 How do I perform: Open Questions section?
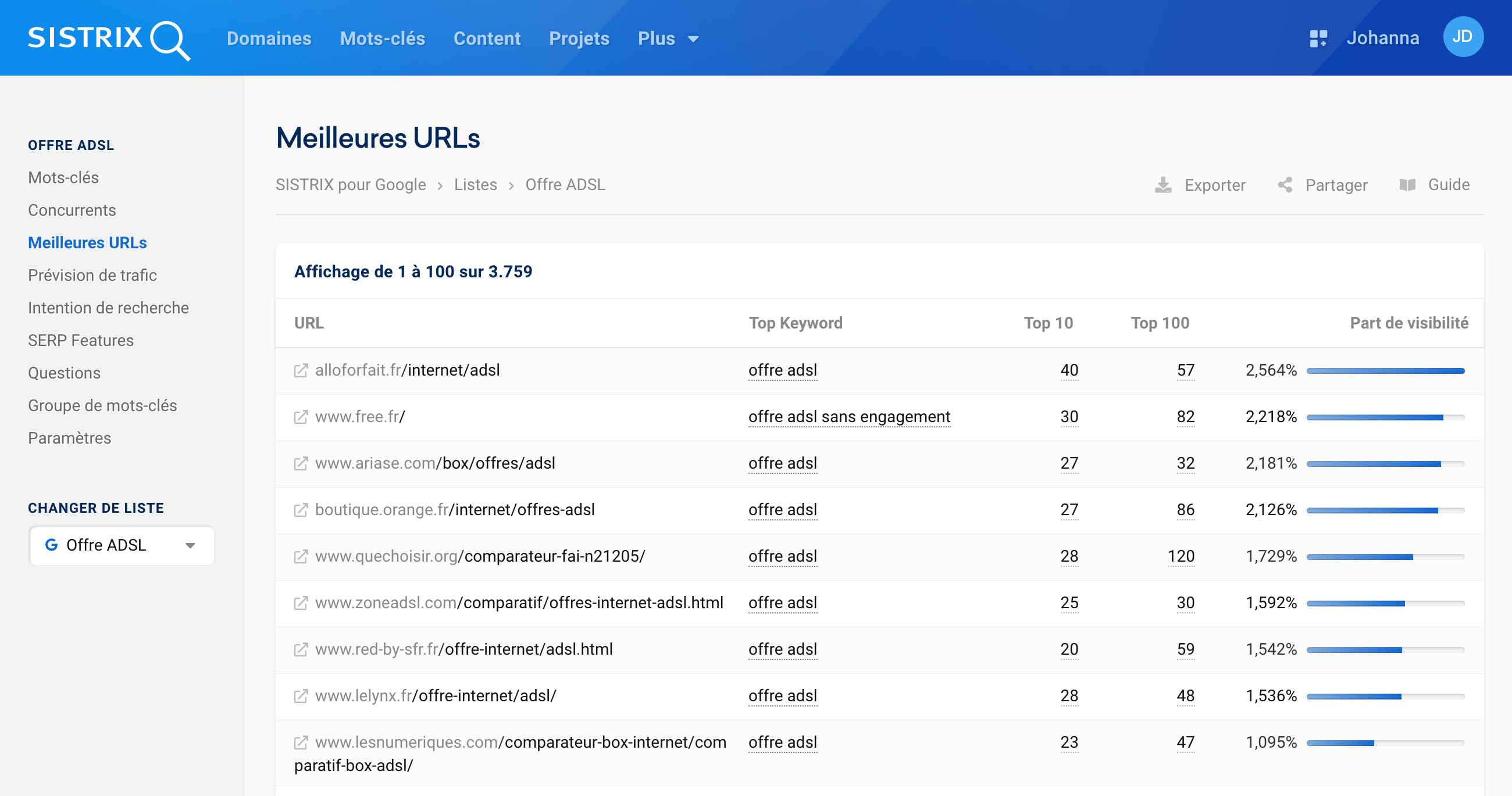click(x=65, y=373)
